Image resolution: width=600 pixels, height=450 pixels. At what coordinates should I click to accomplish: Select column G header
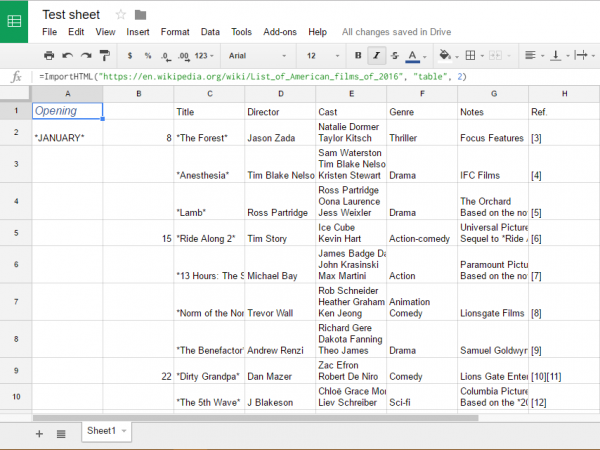[493, 94]
